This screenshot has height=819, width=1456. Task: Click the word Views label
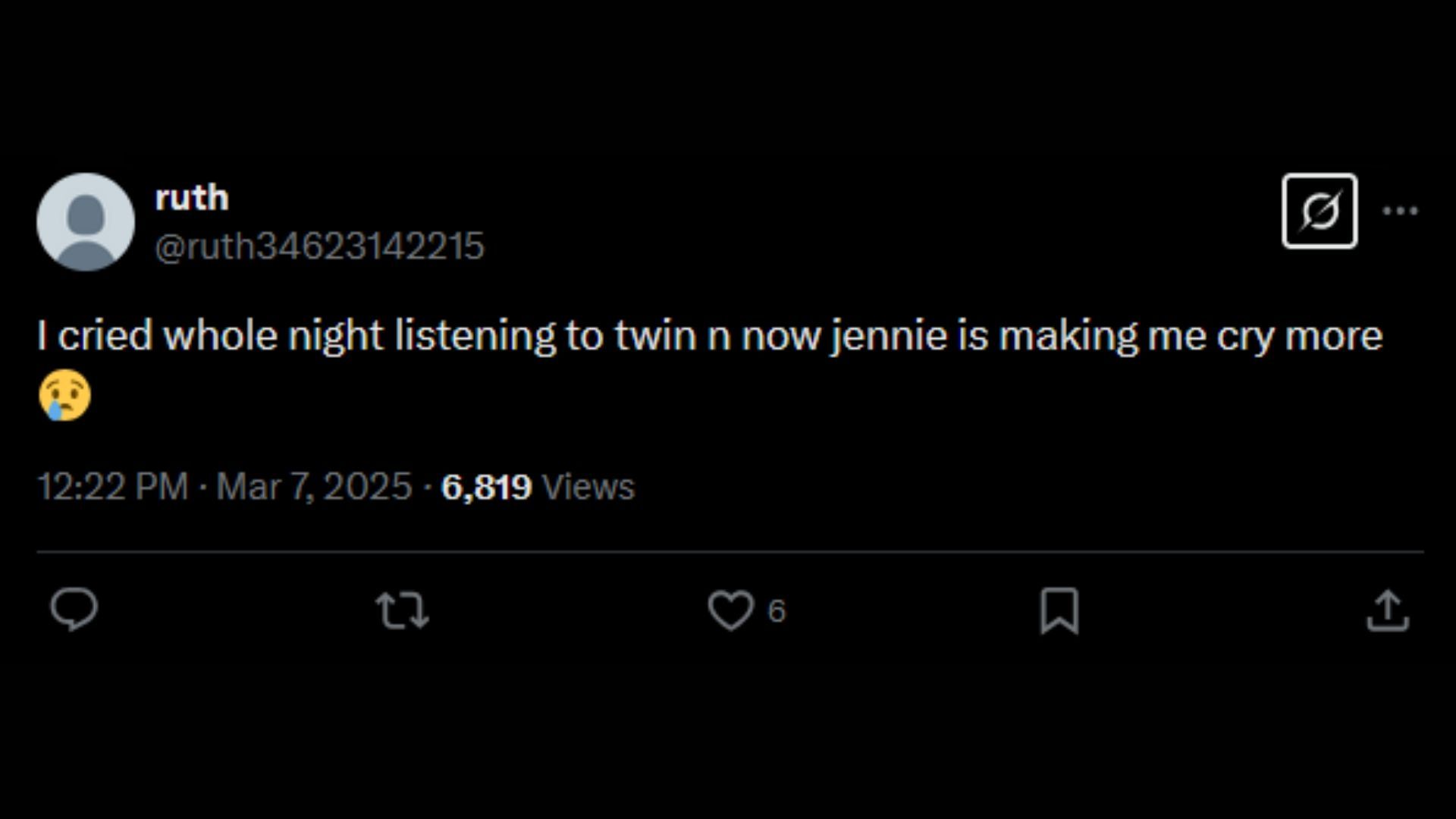click(x=588, y=487)
